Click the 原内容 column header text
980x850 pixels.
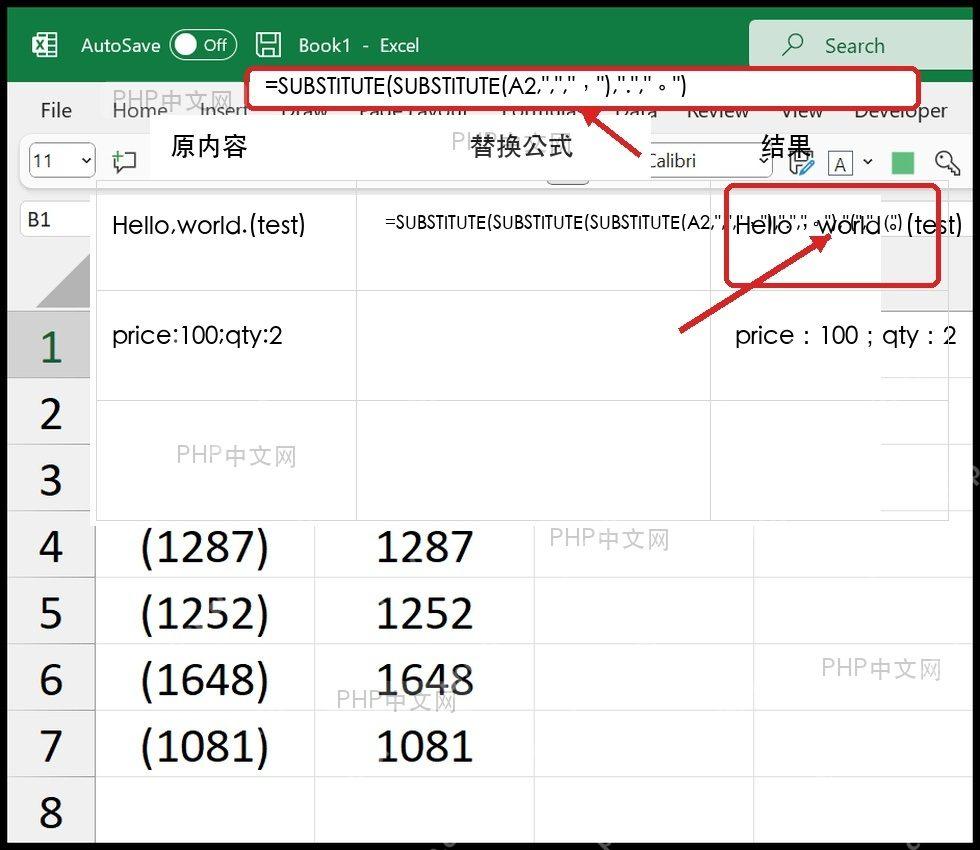(209, 146)
